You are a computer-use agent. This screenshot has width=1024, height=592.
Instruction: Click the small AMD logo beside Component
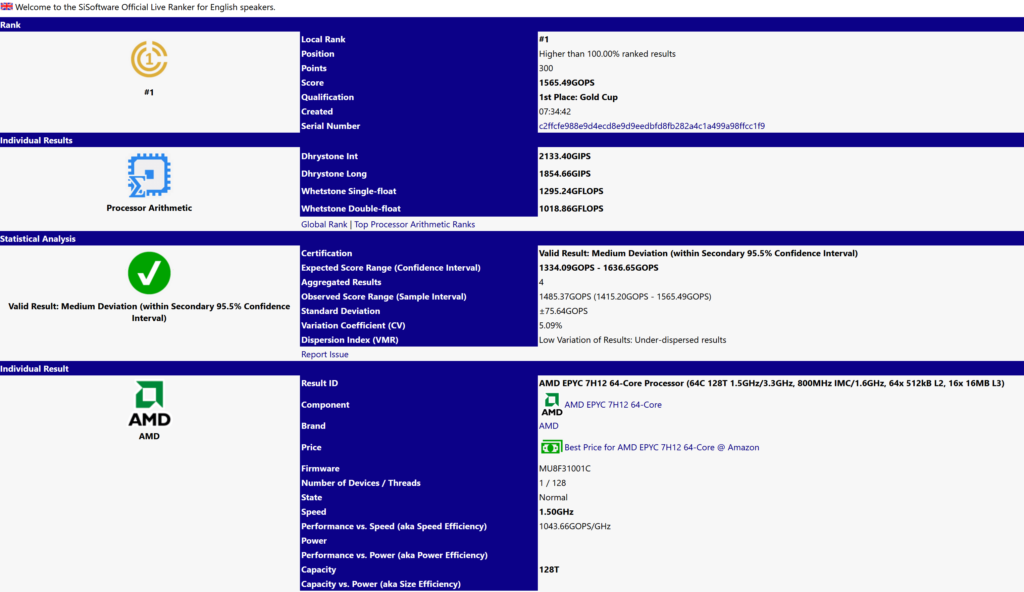click(x=552, y=404)
